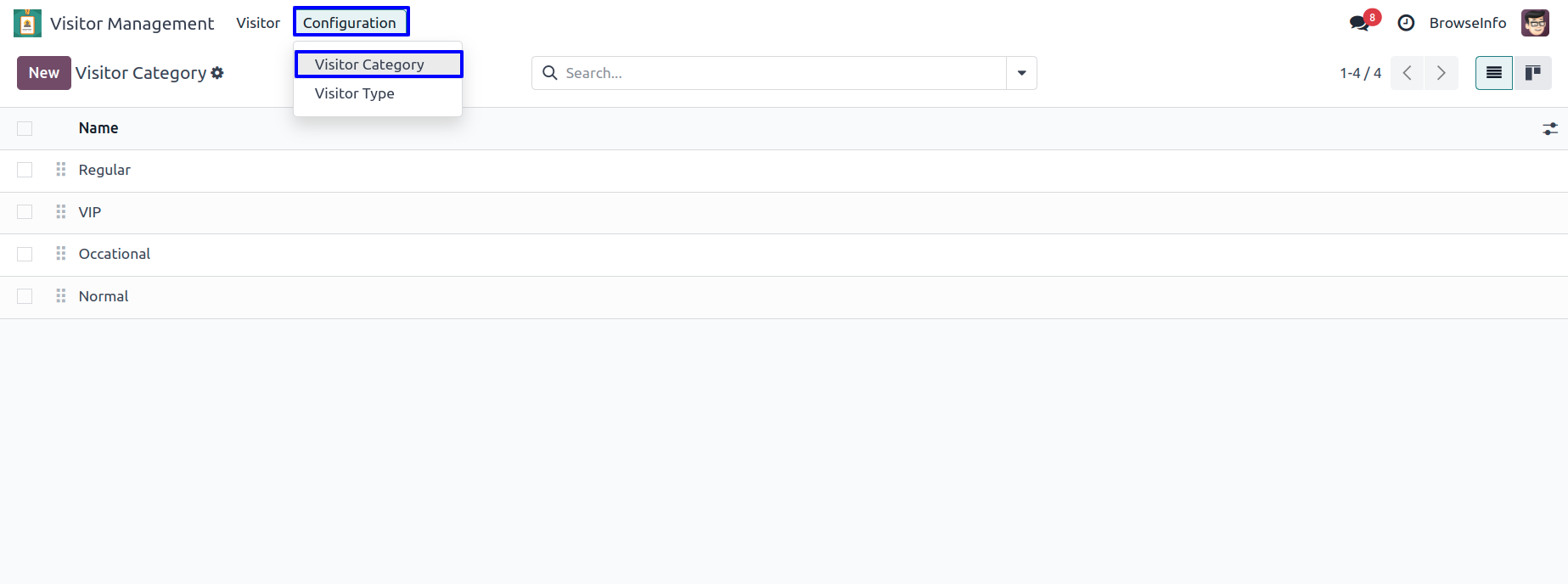The height and width of the screenshot is (584, 1568).
Task: Expand the search options dropdown arrow
Action: (x=1021, y=73)
